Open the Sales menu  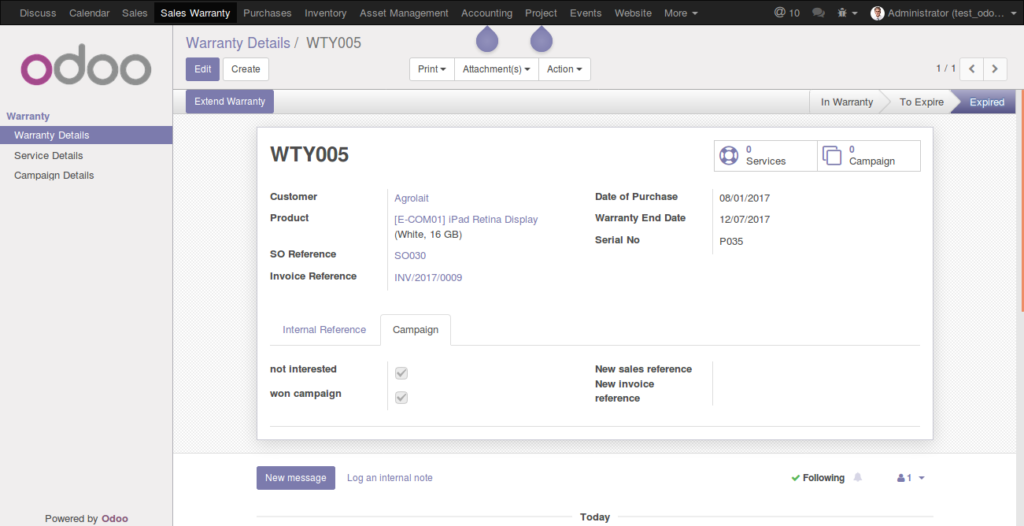coord(135,12)
